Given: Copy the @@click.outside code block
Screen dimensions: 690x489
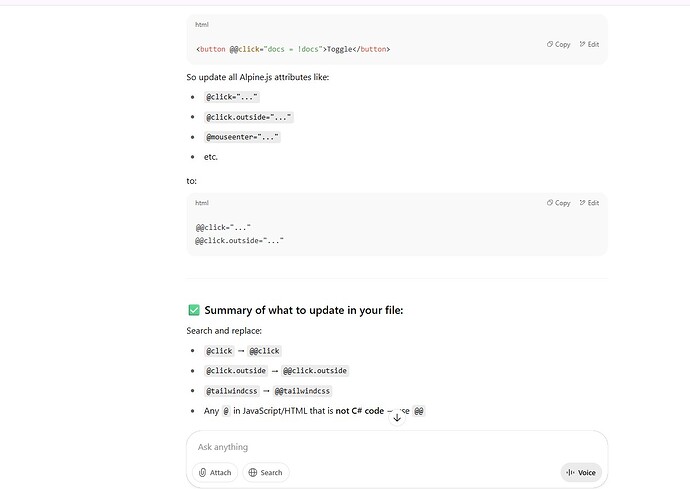Looking at the screenshot, I should (x=558, y=203).
